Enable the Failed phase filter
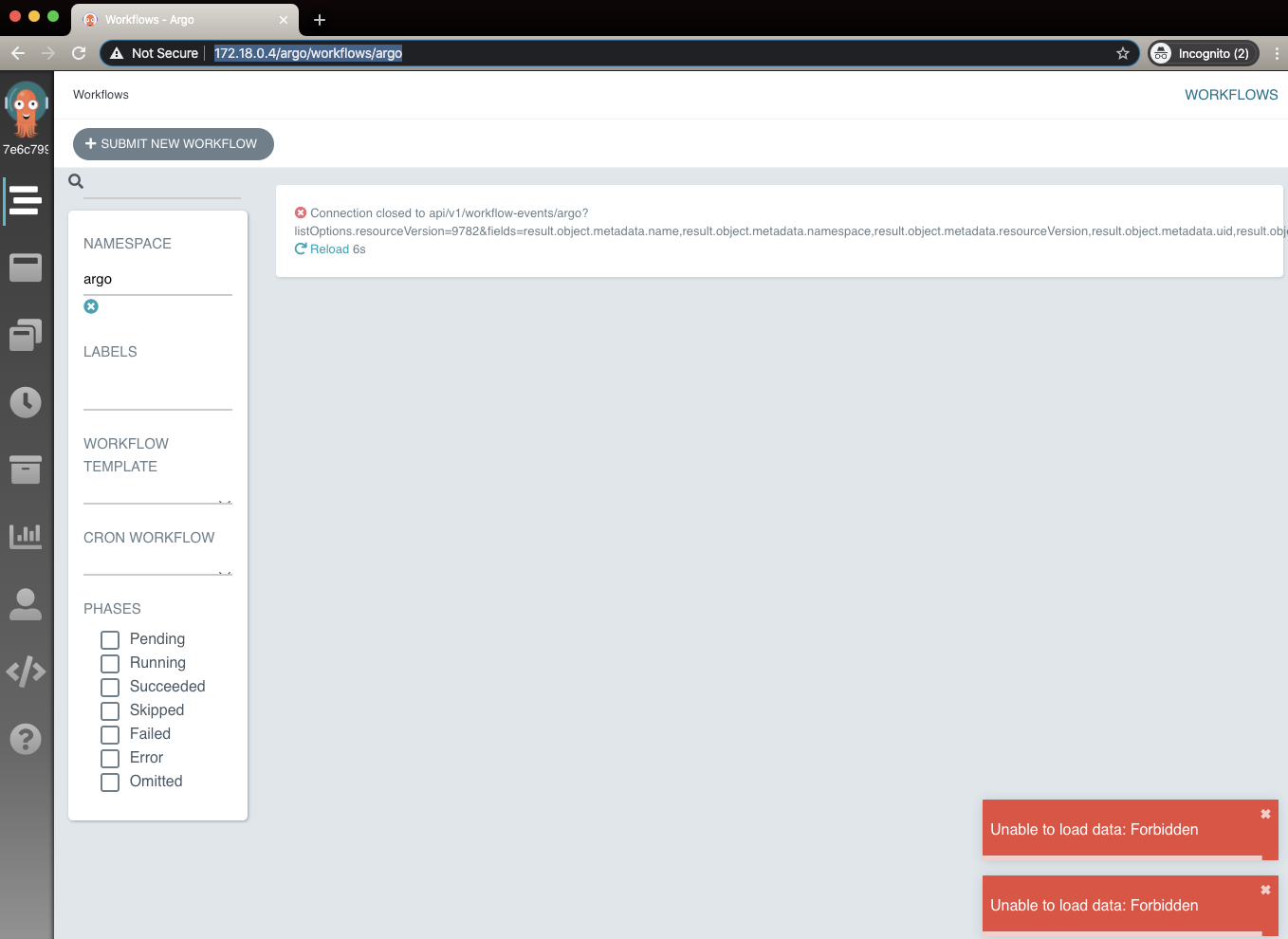1288x939 pixels. 109,734
